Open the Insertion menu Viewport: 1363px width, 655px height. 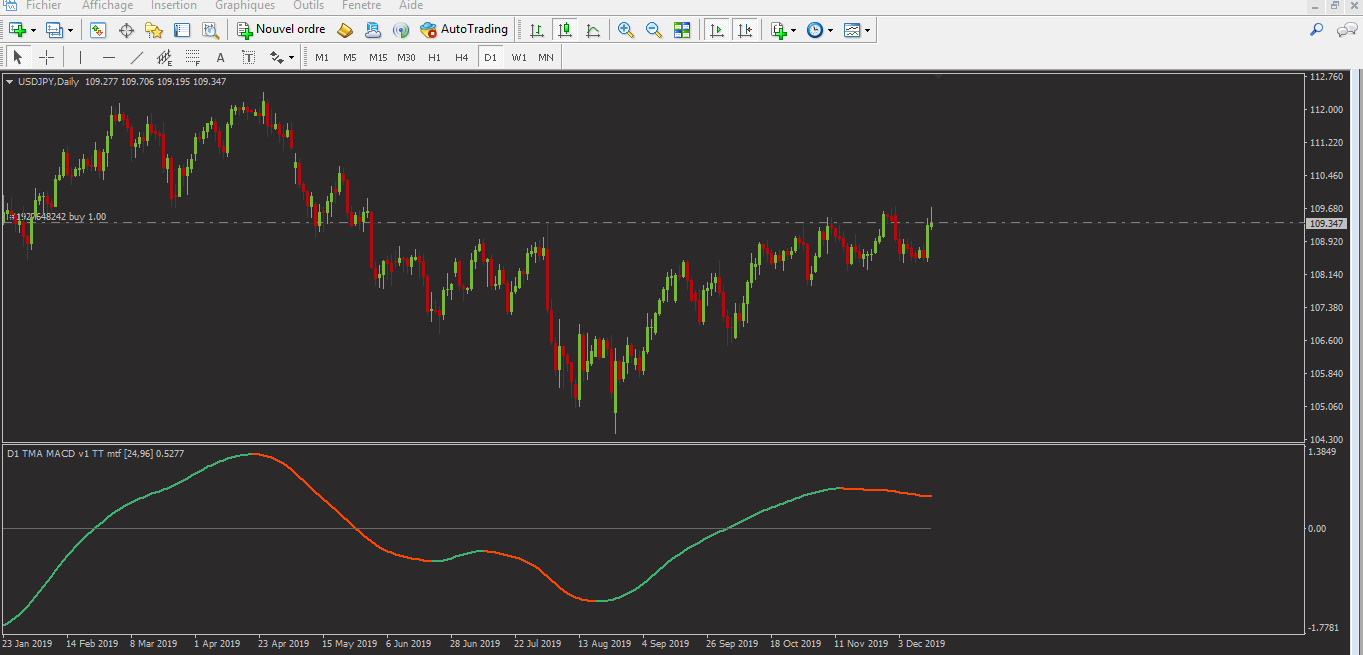(x=174, y=5)
